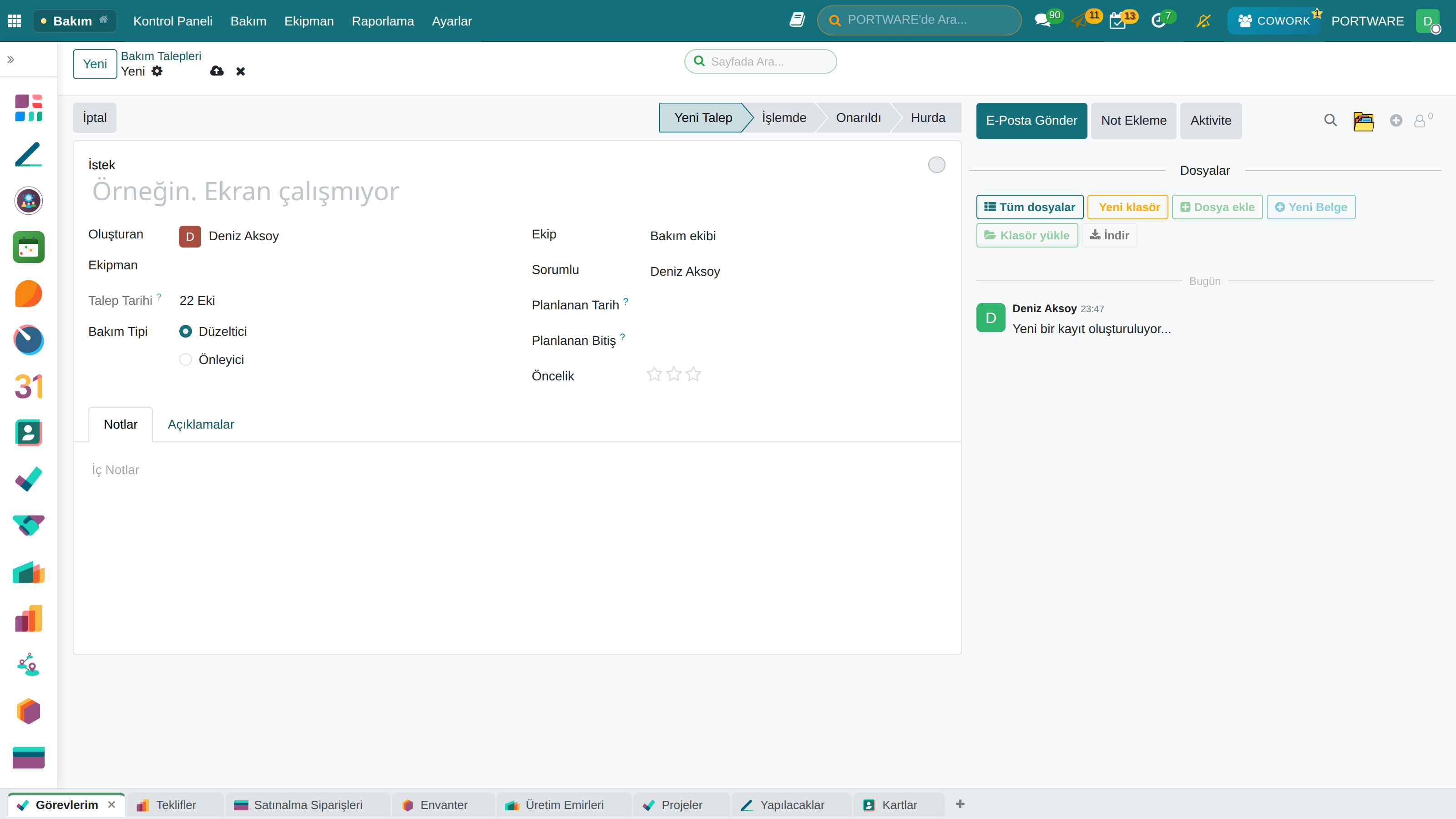Select the Düzeltici maintenance type
Image resolution: width=1456 pixels, height=819 pixels.
pos(185,331)
